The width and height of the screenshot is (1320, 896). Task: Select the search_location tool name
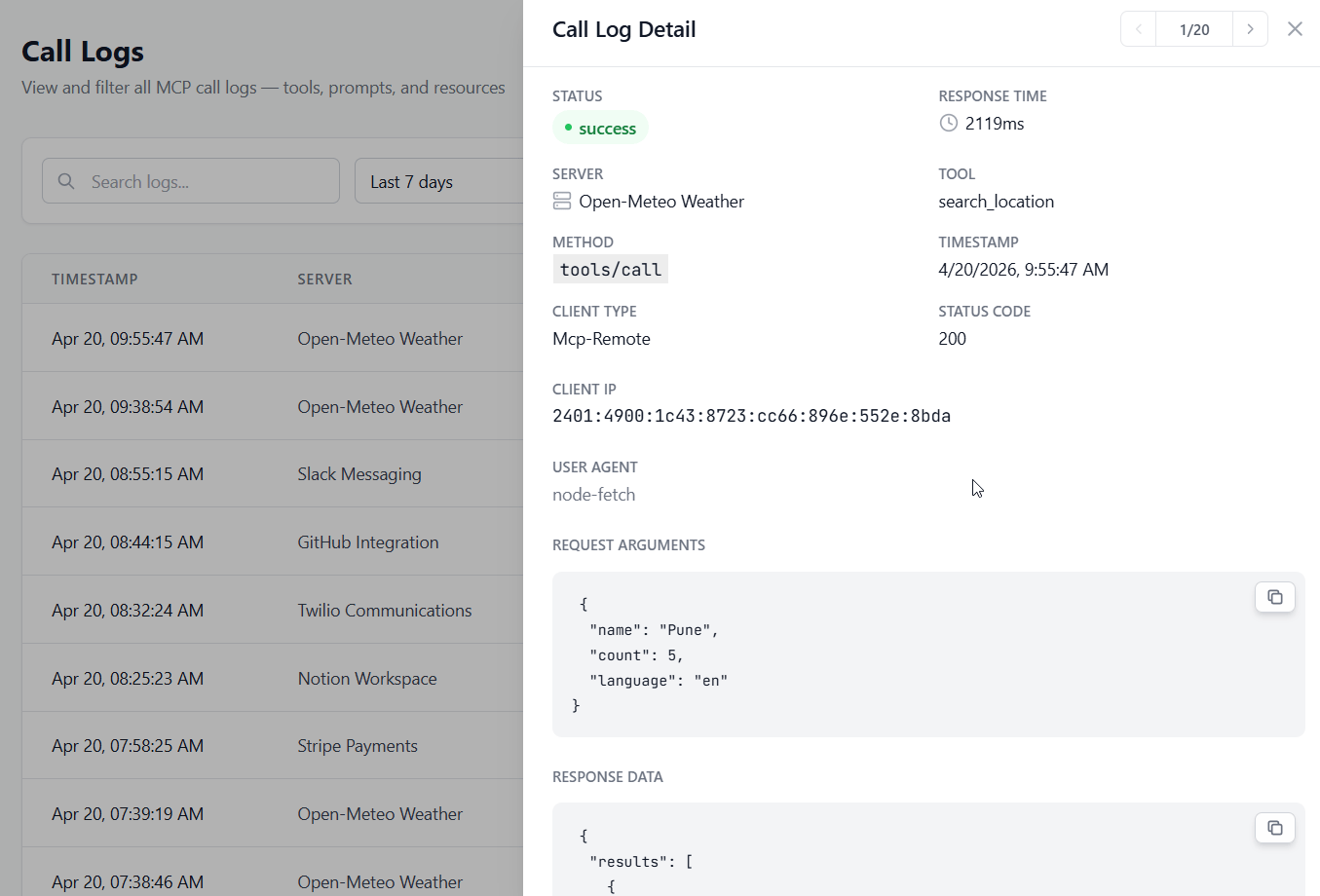pos(996,202)
